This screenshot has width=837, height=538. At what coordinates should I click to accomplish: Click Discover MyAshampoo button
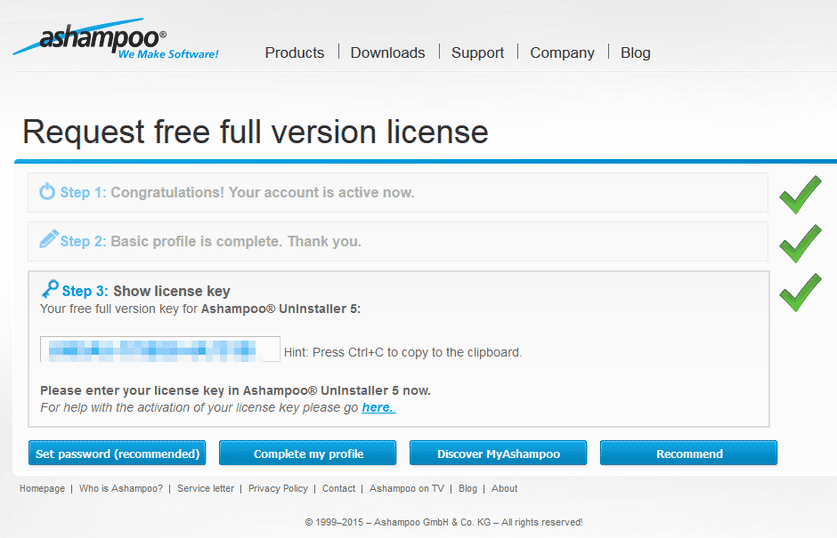click(498, 453)
